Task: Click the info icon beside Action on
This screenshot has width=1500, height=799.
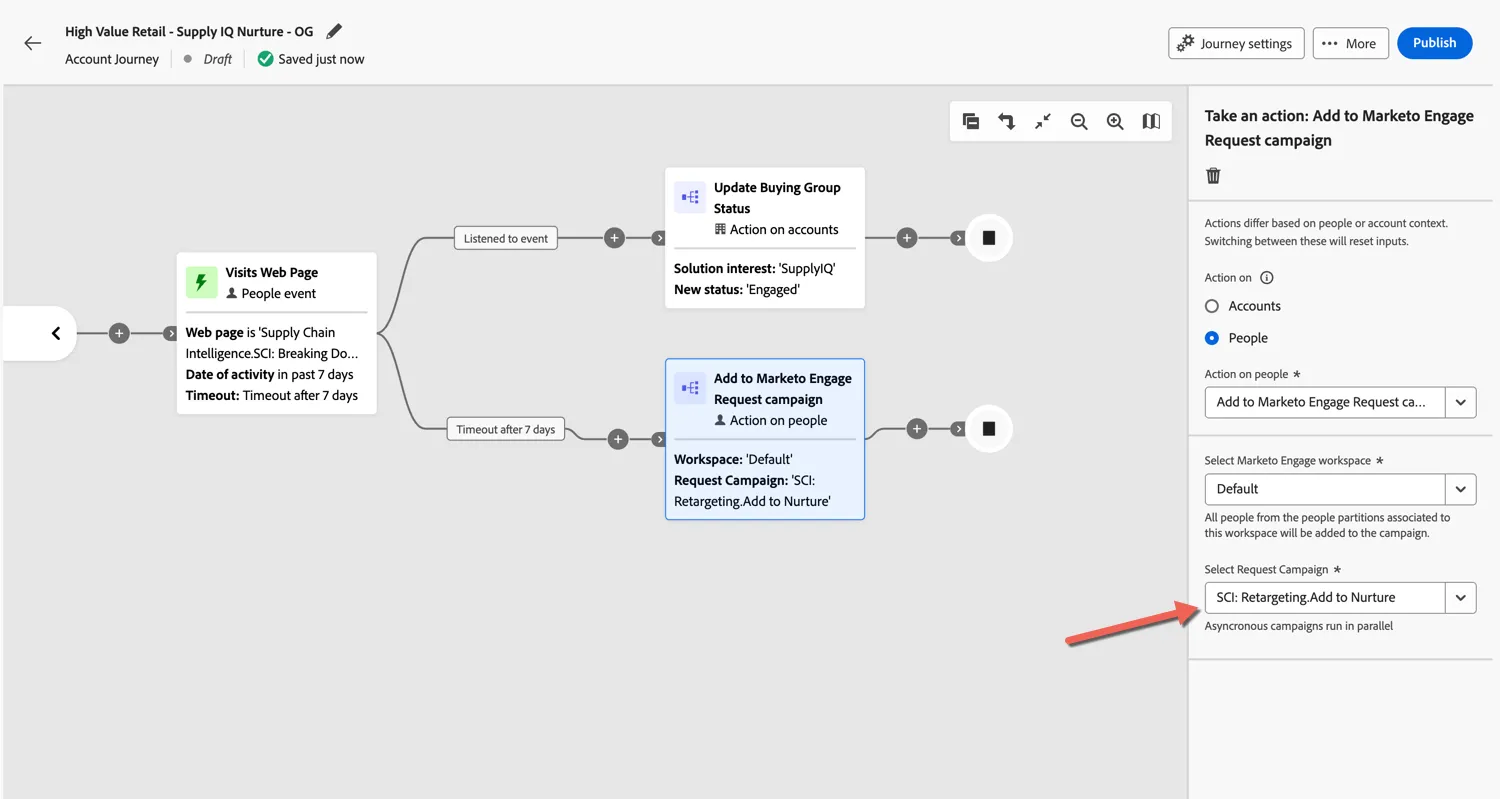Action: 1266,278
